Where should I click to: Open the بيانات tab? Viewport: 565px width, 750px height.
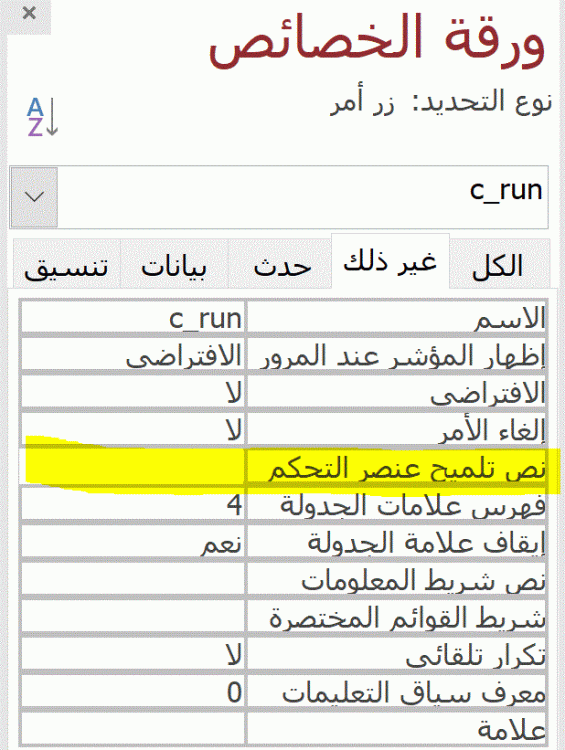tap(174, 265)
